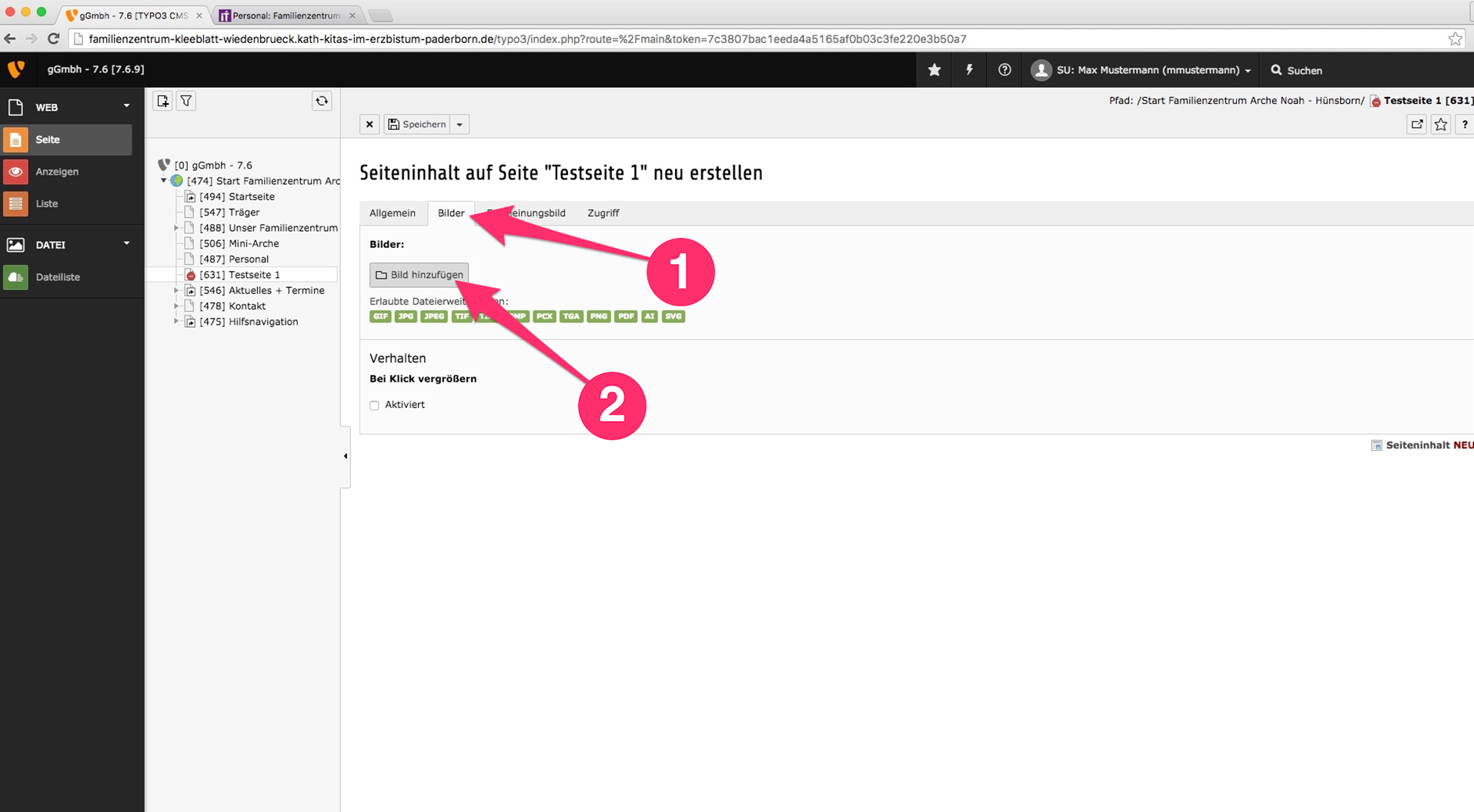1474x812 pixels.
Task: Click the Speichern button
Action: (417, 124)
